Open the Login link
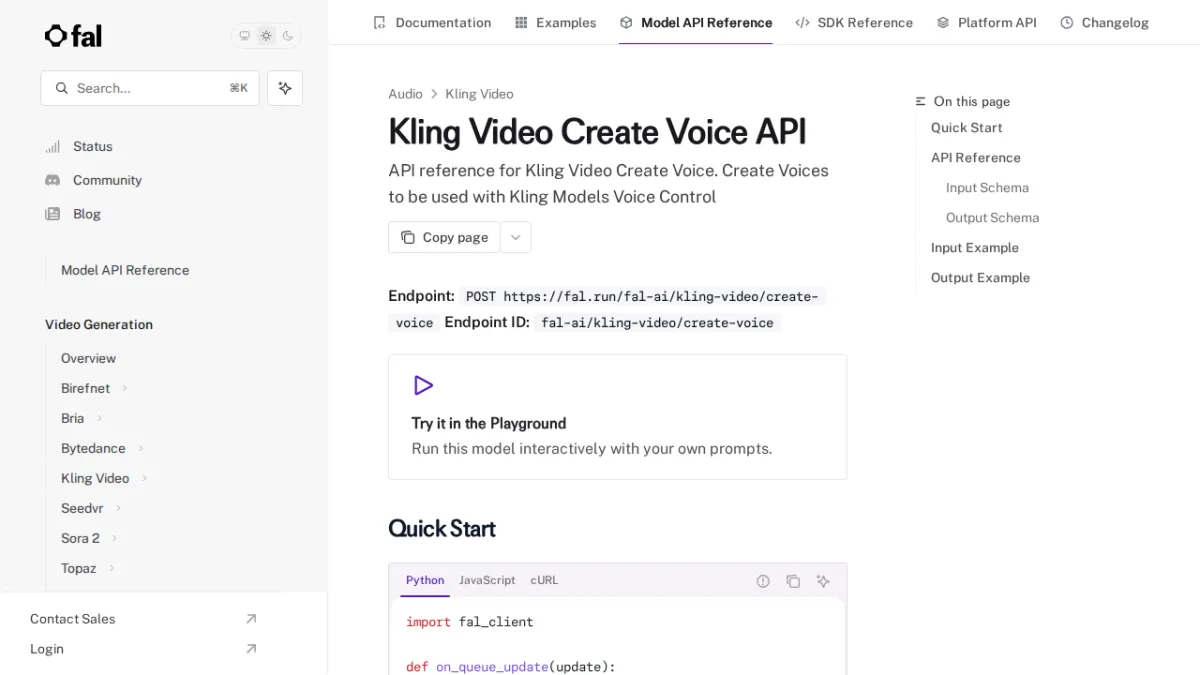 pos(46,649)
